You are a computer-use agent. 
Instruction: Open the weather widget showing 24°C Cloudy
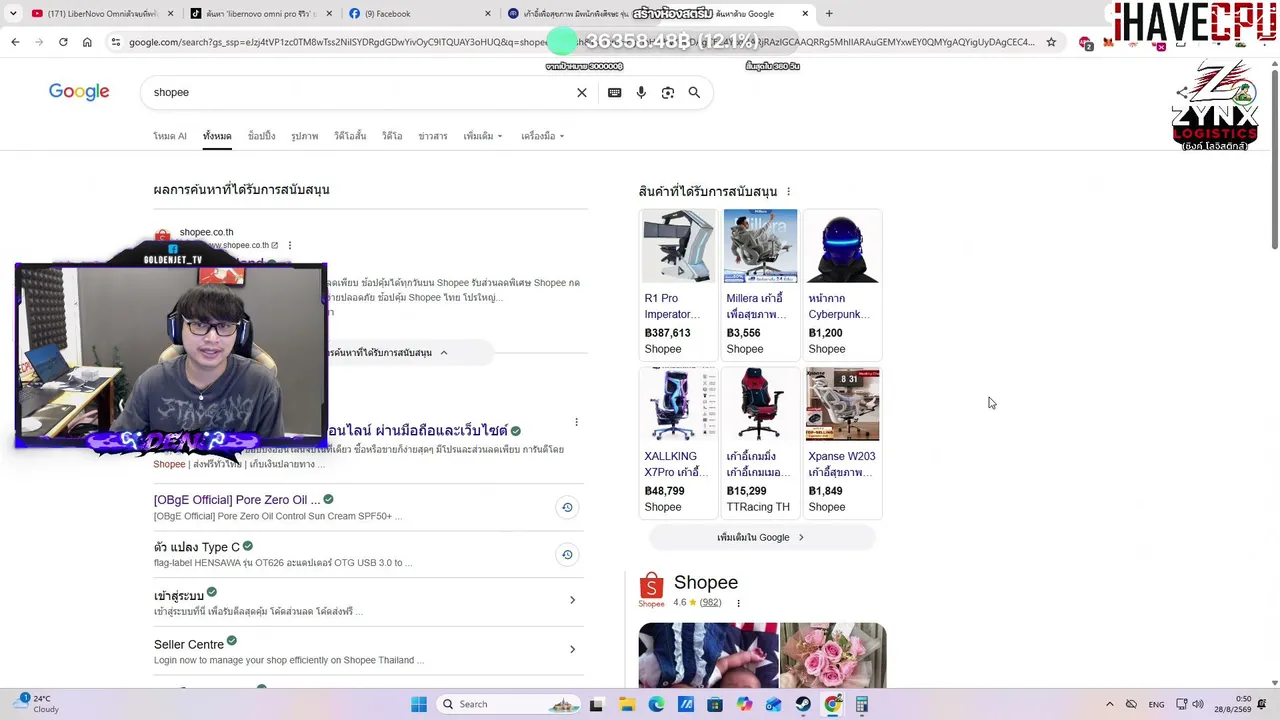tap(37, 704)
